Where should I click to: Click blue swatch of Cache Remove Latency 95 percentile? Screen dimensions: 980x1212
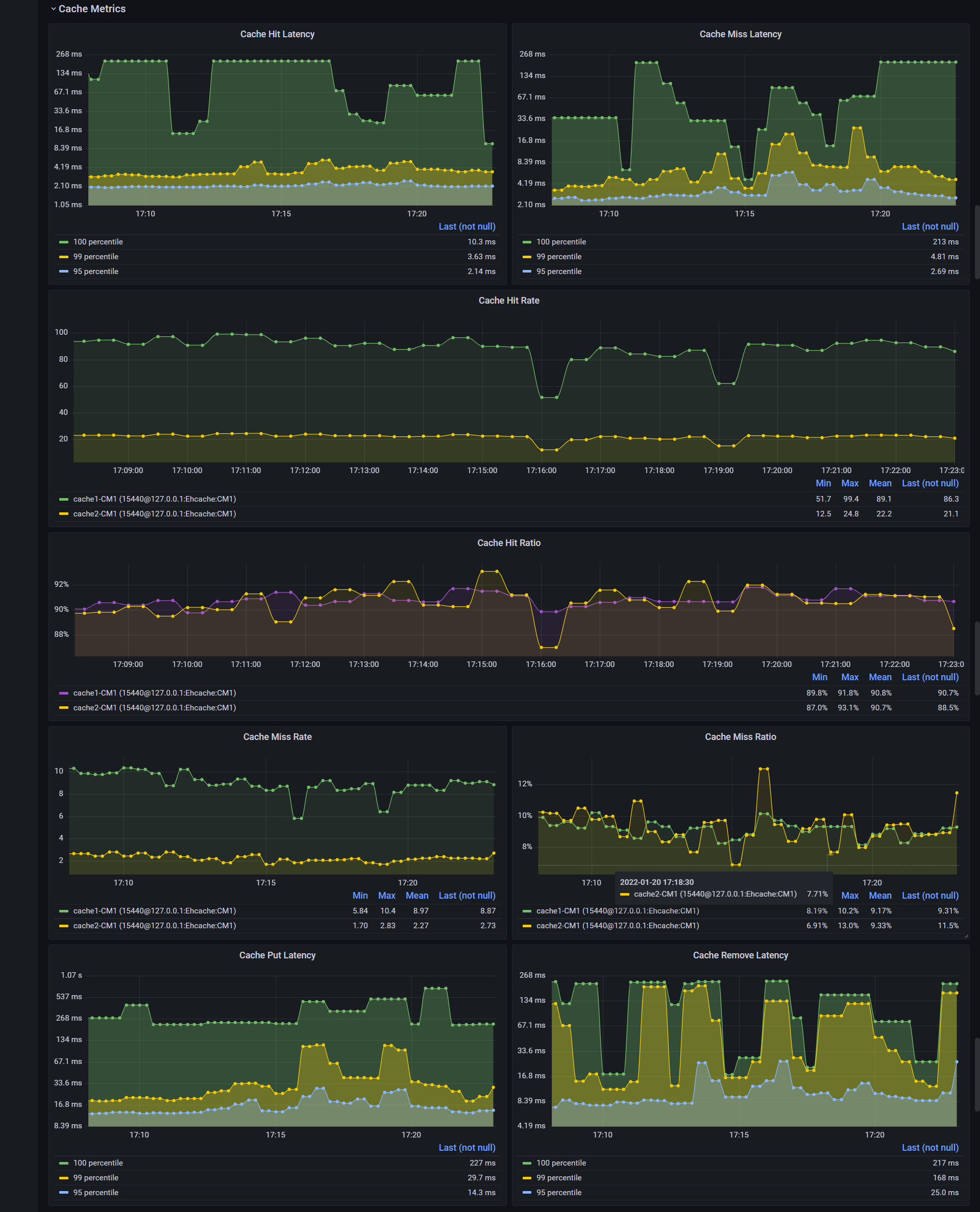527,1192
